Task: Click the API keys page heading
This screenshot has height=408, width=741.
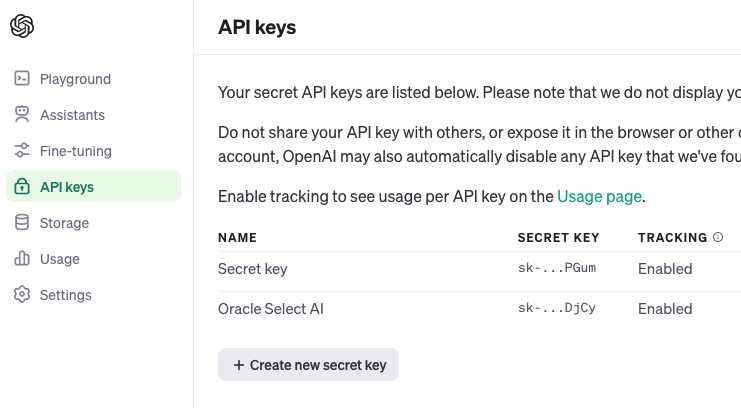Action: (x=257, y=27)
